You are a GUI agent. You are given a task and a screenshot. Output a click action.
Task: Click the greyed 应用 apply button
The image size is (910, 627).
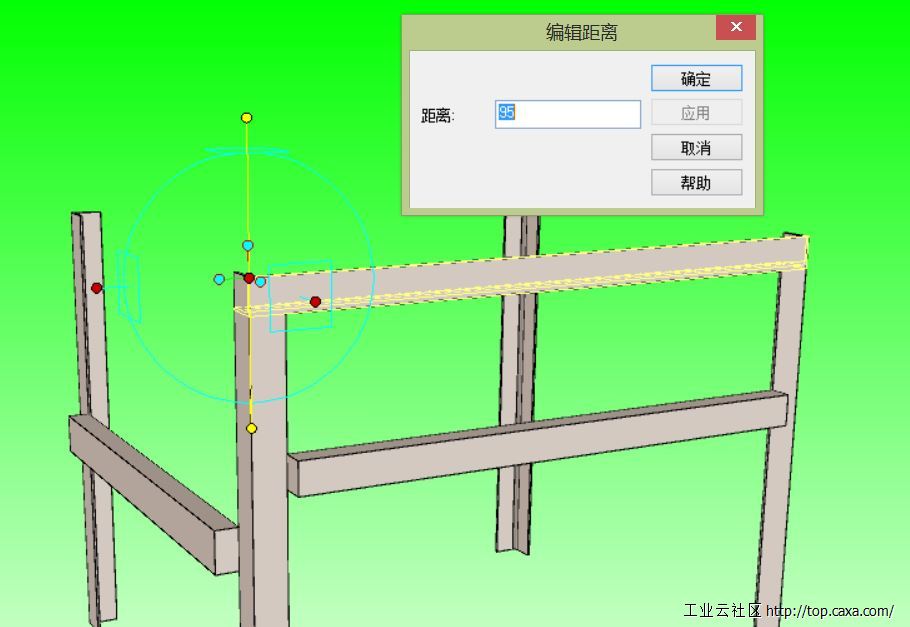696,113
